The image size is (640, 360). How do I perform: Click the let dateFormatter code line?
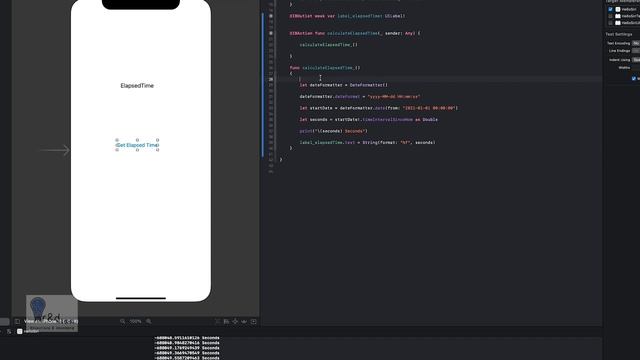(x=344, y=85)
